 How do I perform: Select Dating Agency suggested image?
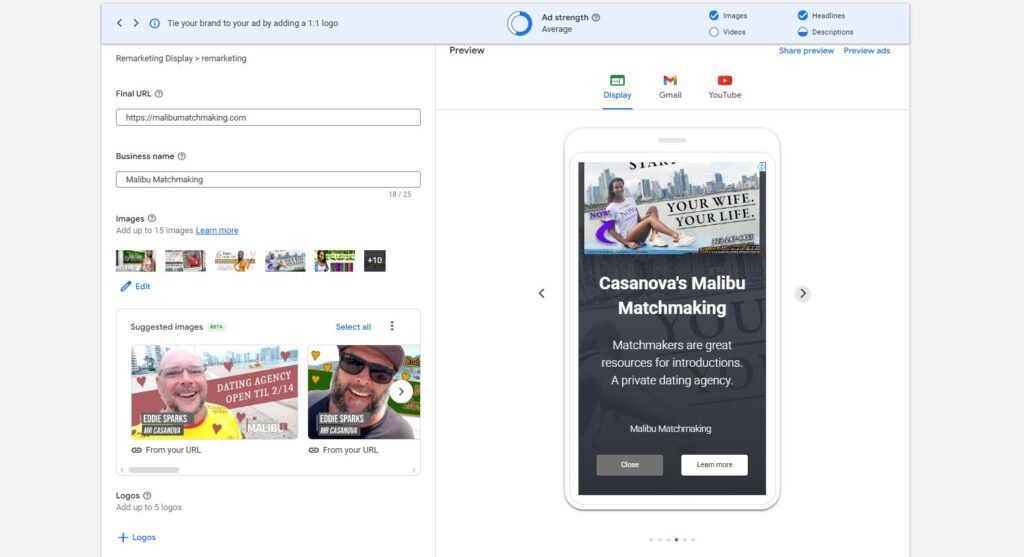[x=214, y=392]
